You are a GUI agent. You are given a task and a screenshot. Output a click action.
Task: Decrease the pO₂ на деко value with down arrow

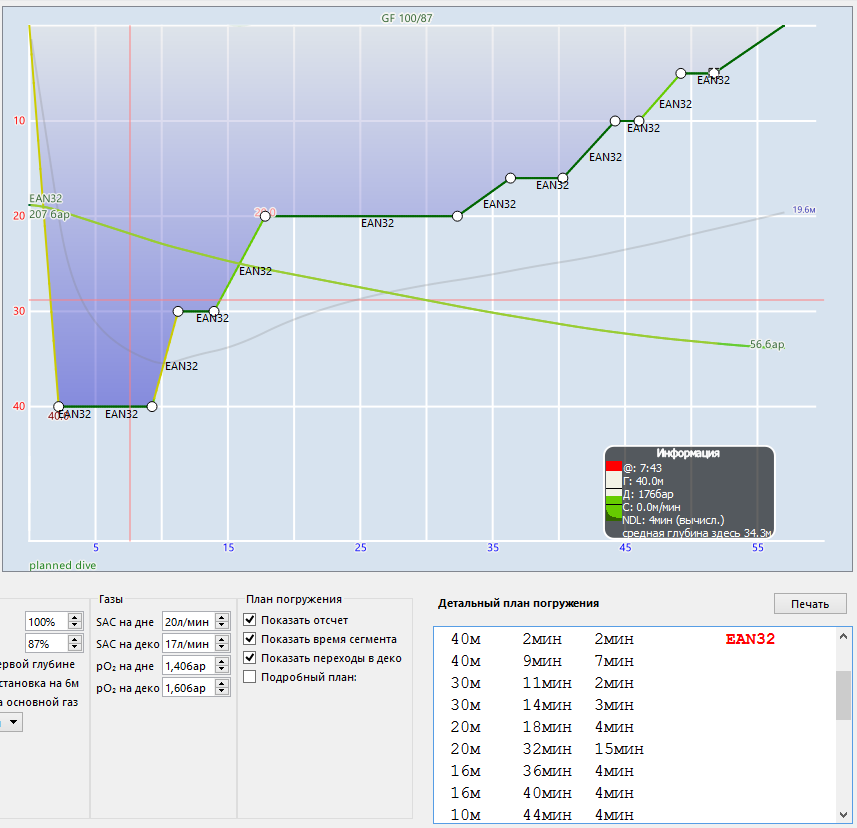pos(222,692)
